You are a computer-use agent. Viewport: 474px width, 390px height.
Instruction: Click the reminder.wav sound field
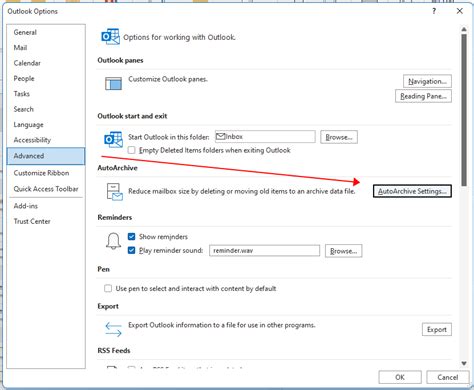265,251
